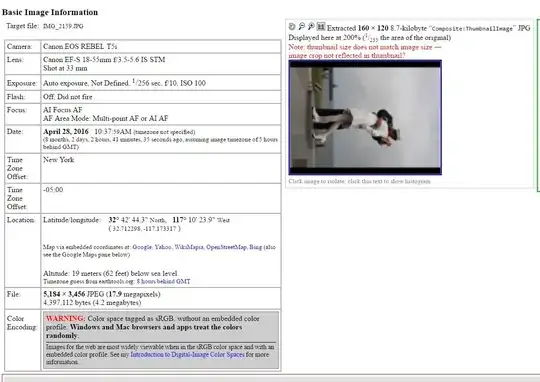Click the '-05:00' time zone offset value

tap(53, 190)
